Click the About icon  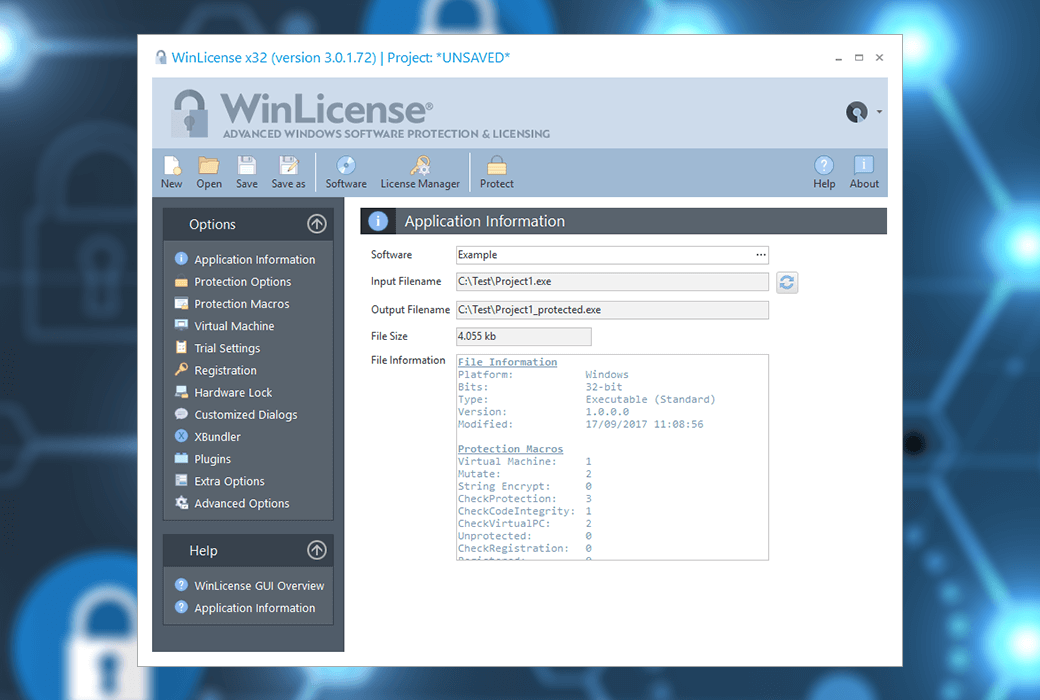point(863,171)
